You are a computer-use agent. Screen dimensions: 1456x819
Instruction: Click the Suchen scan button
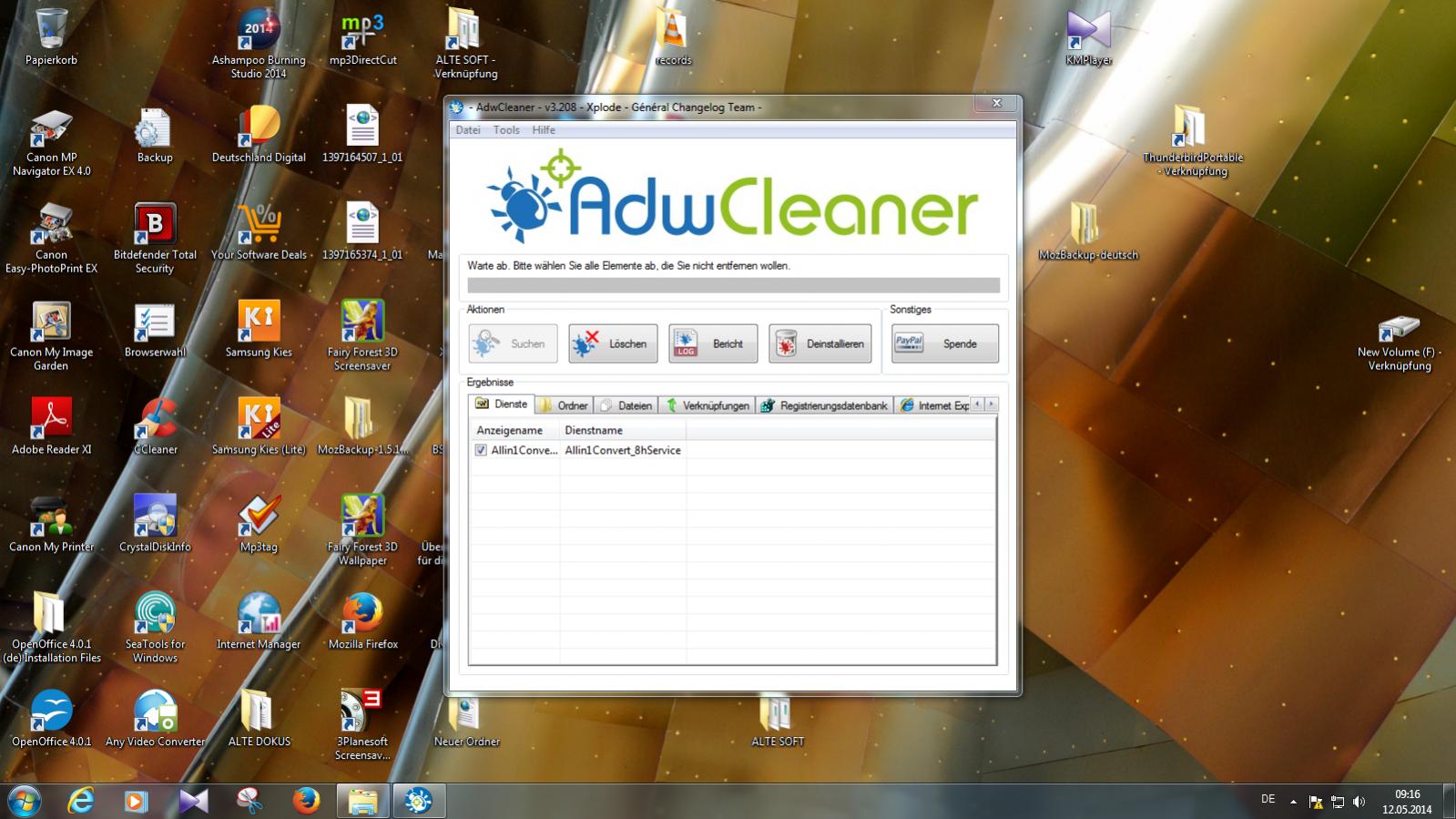[x=513, y=343]
